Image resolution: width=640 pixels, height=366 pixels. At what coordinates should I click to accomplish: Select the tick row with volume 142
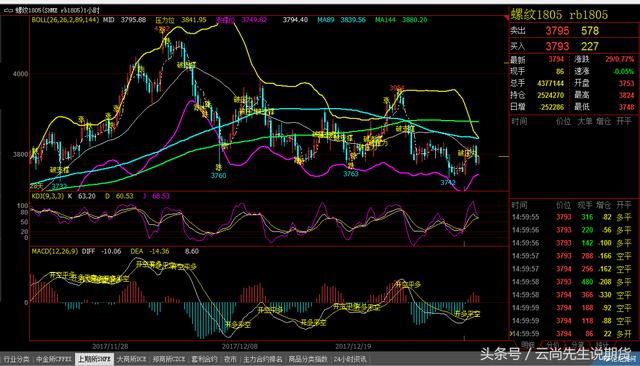pos(573,243)
